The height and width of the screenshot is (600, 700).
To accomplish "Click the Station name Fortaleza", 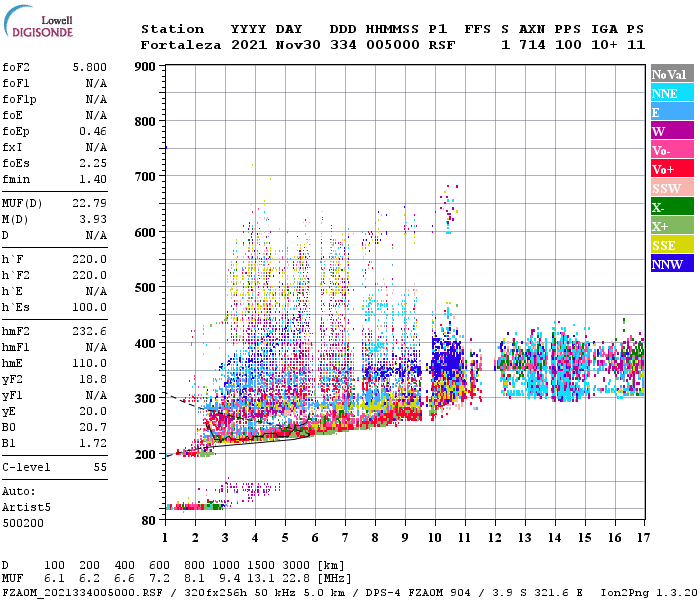I will click(x=181, y=45).
